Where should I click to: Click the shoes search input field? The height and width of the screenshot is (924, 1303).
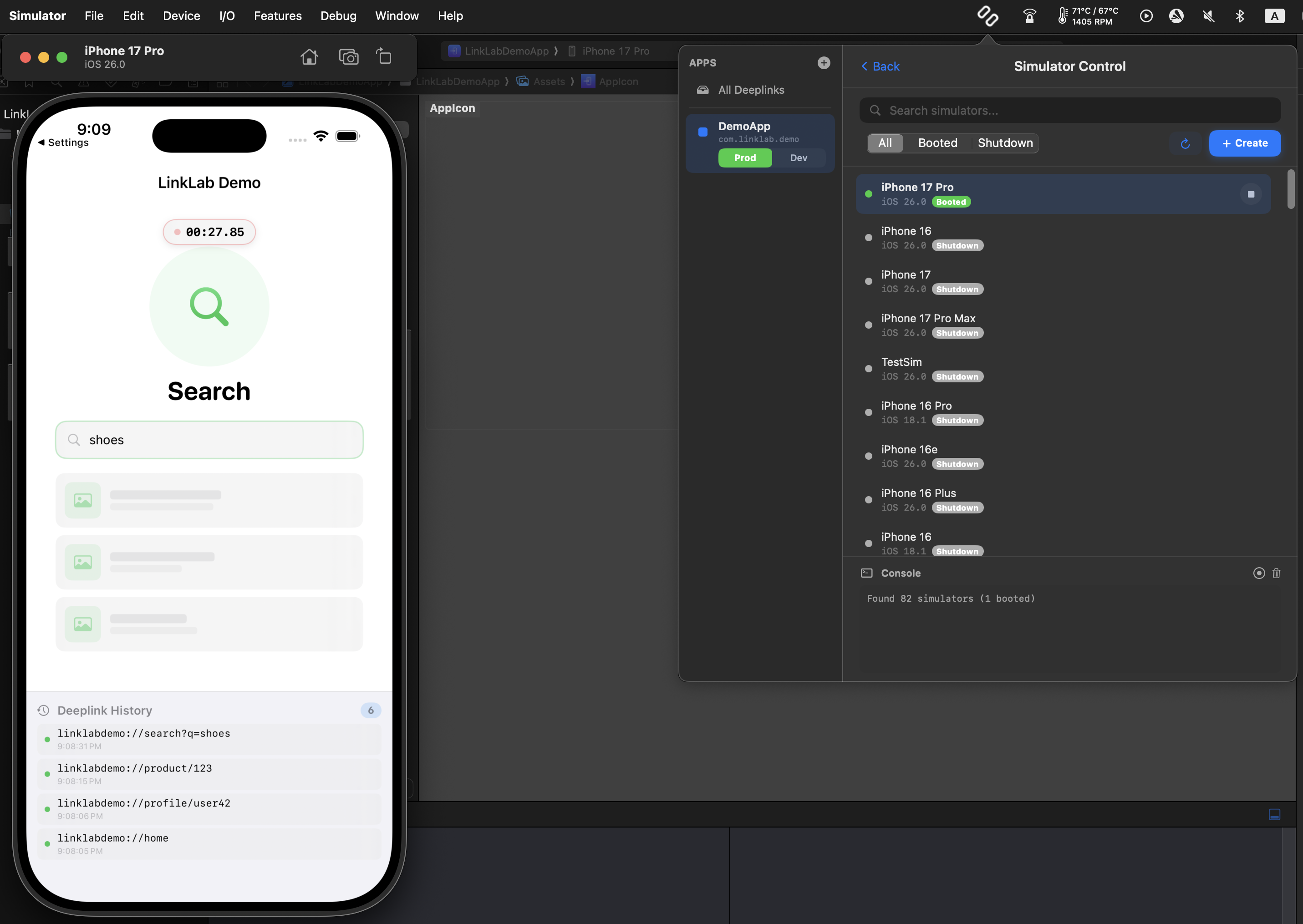[x=209, y=440]
